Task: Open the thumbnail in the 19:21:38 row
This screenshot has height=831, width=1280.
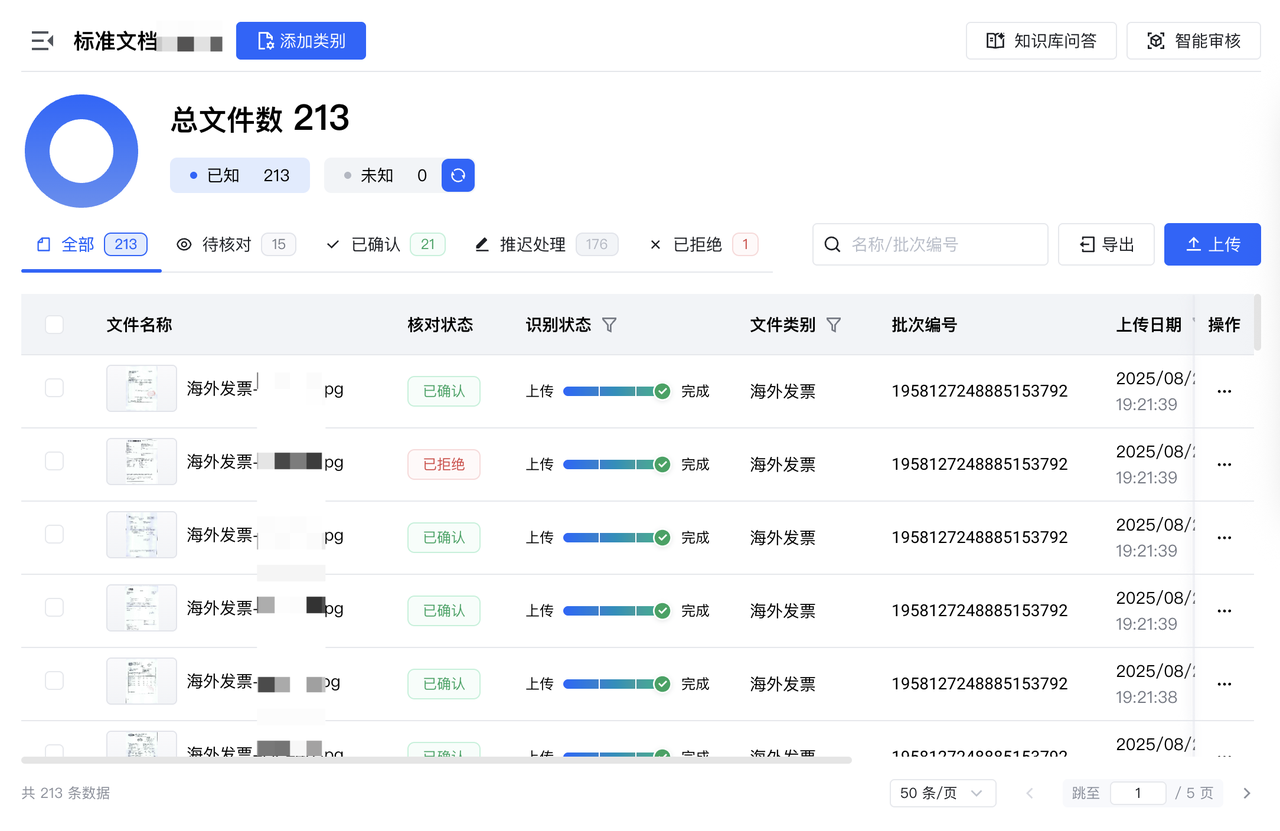Action: click(x=141, y=680)
